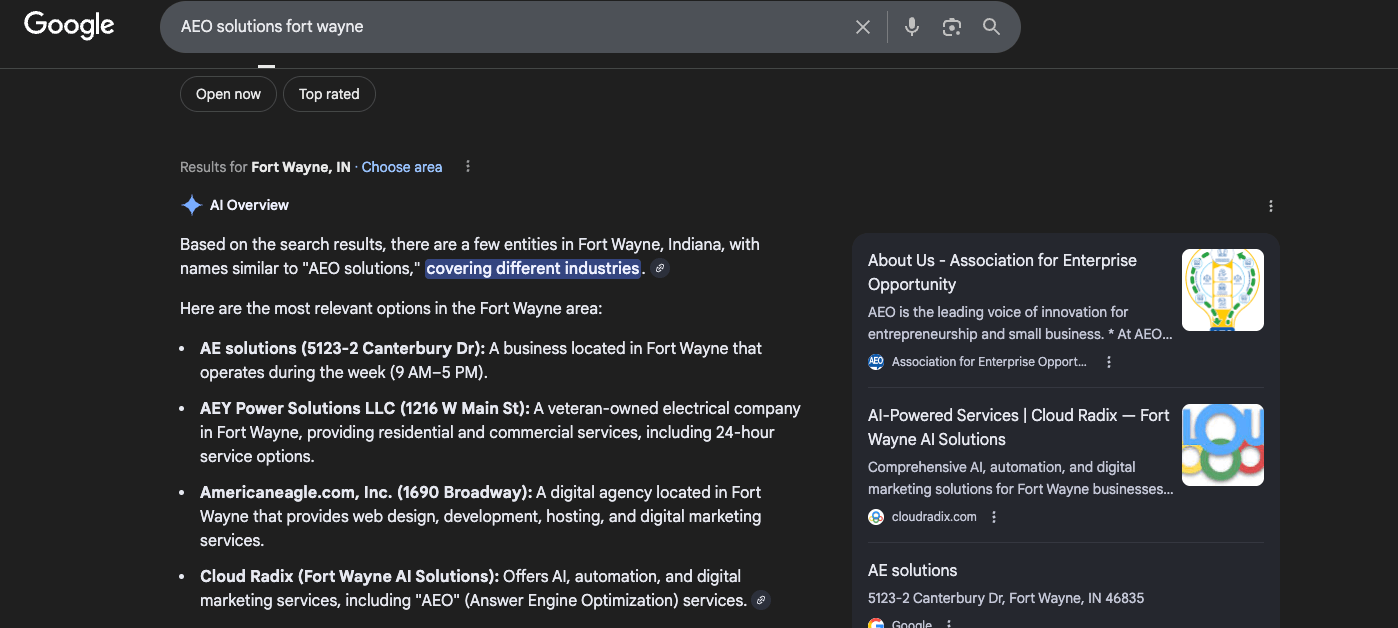Clear the search box using the X icon
The image size is (1398, 628).
862,27
